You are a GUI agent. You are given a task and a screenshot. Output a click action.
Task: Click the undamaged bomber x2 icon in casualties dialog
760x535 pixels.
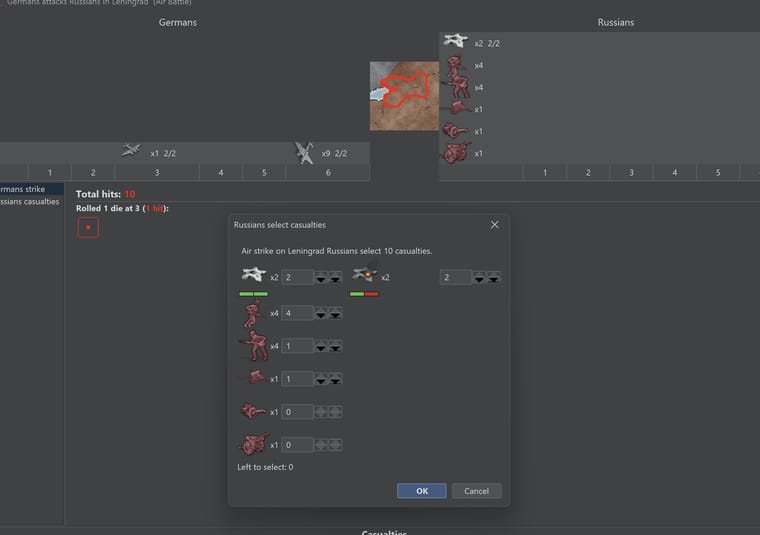click(x=254, y=275)
